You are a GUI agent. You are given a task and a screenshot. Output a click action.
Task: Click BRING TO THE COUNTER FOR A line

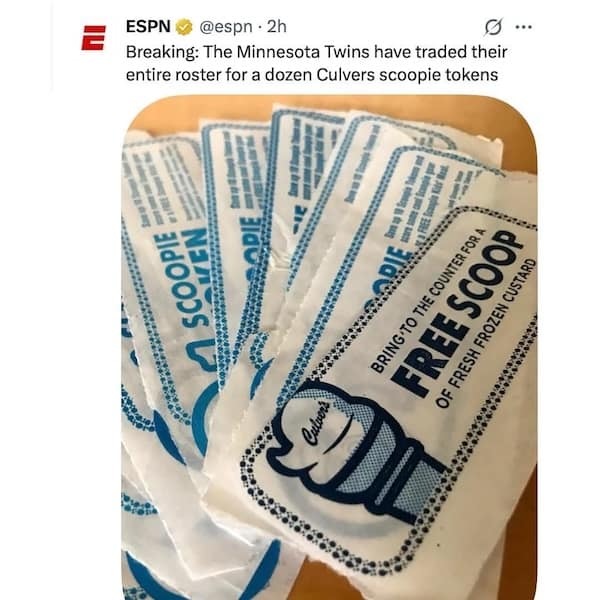[x=428, y=300]
